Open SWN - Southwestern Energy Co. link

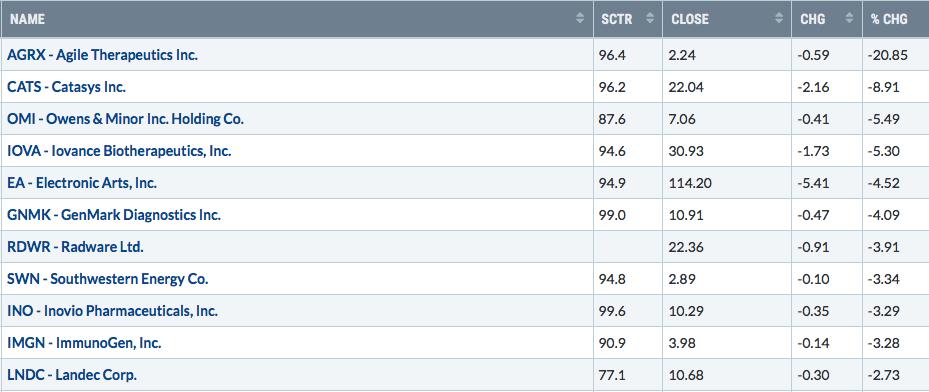click(x=108, y=279)
